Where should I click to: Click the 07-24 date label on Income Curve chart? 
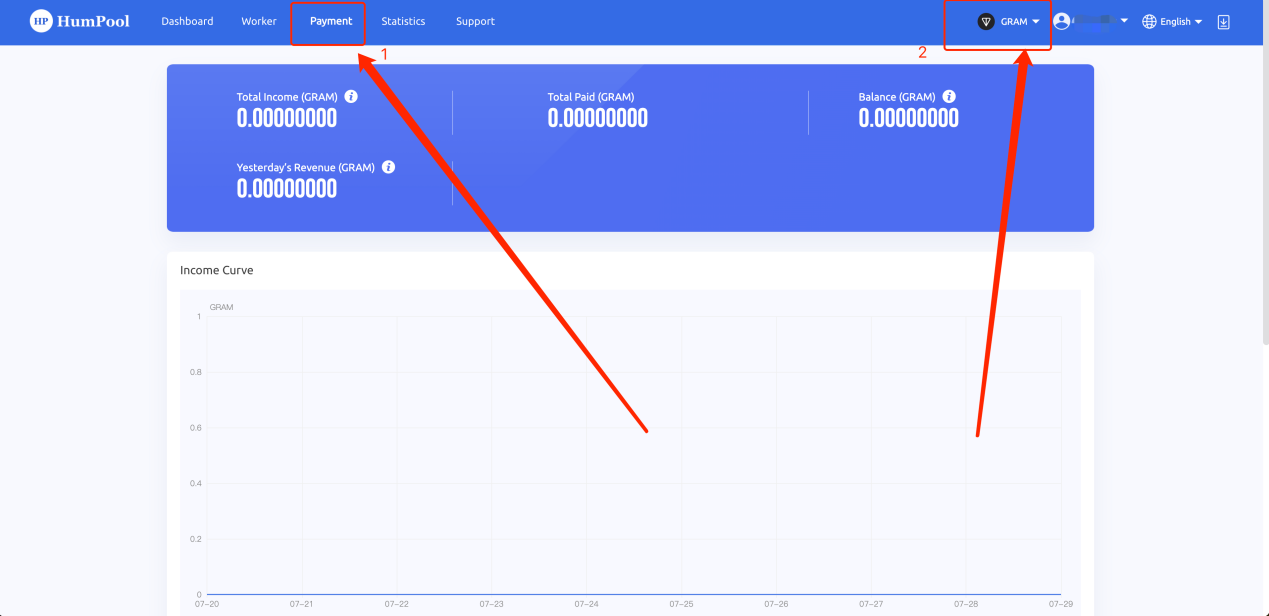point(587,604)
